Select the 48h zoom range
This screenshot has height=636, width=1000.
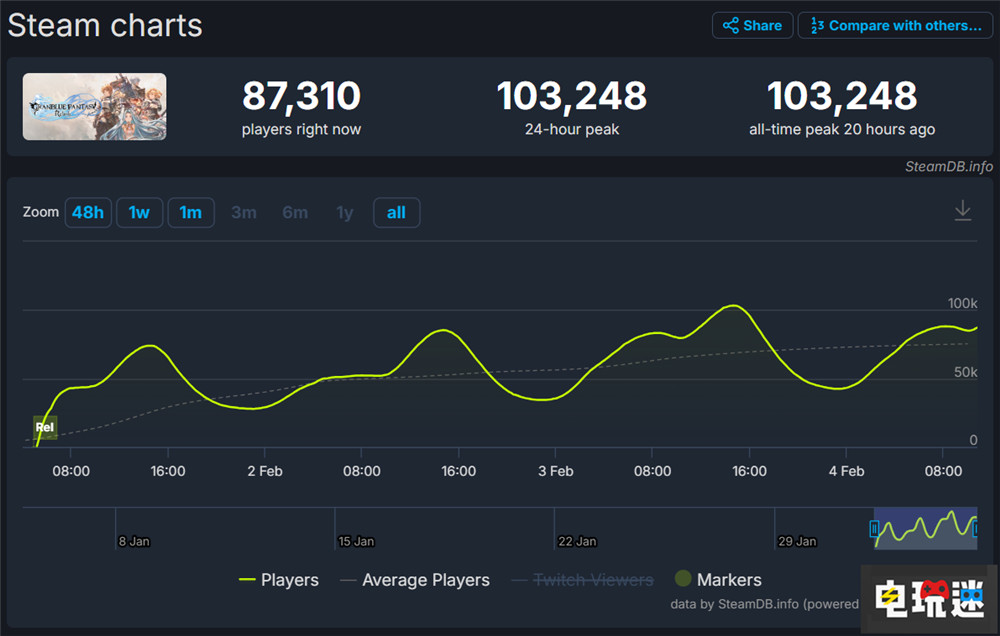(88, 212)
